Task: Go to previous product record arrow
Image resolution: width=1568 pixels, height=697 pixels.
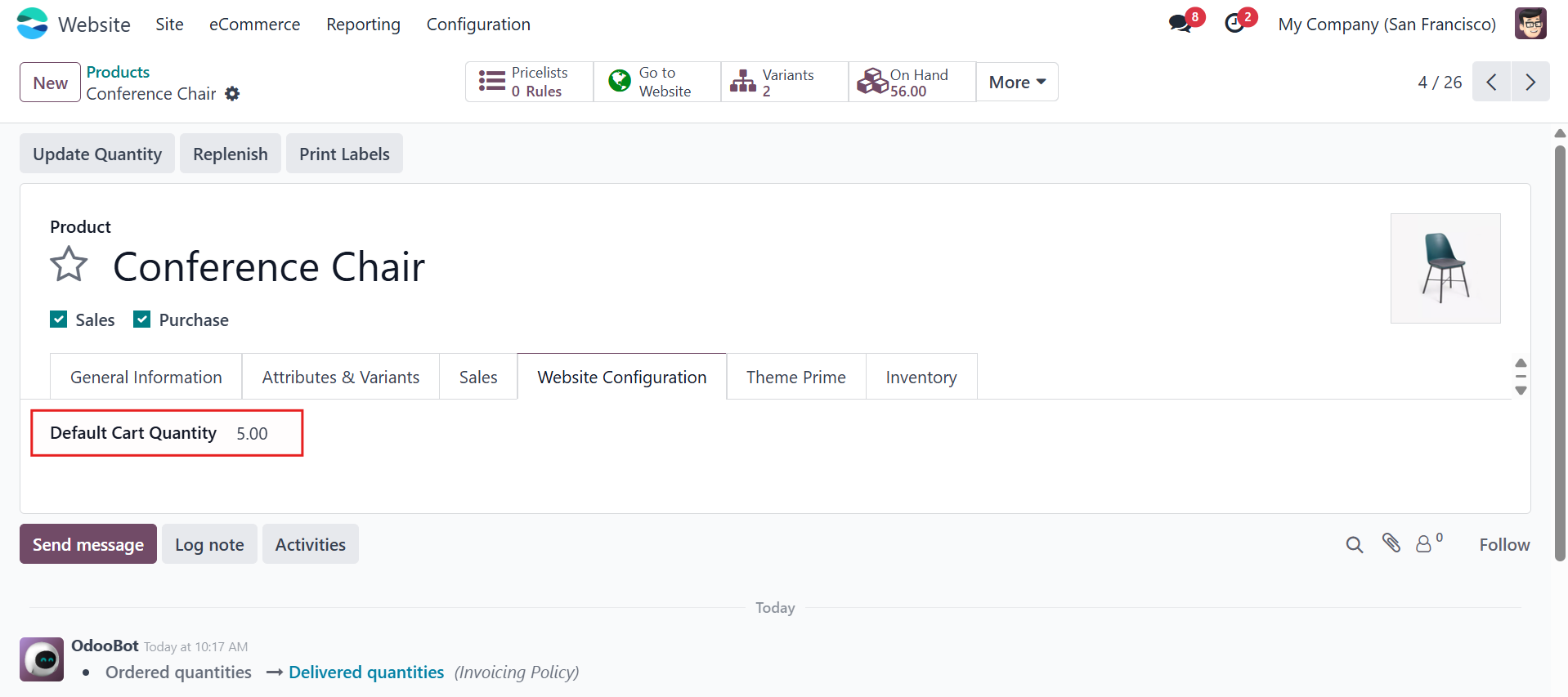Action: (x=1491, y=82)
